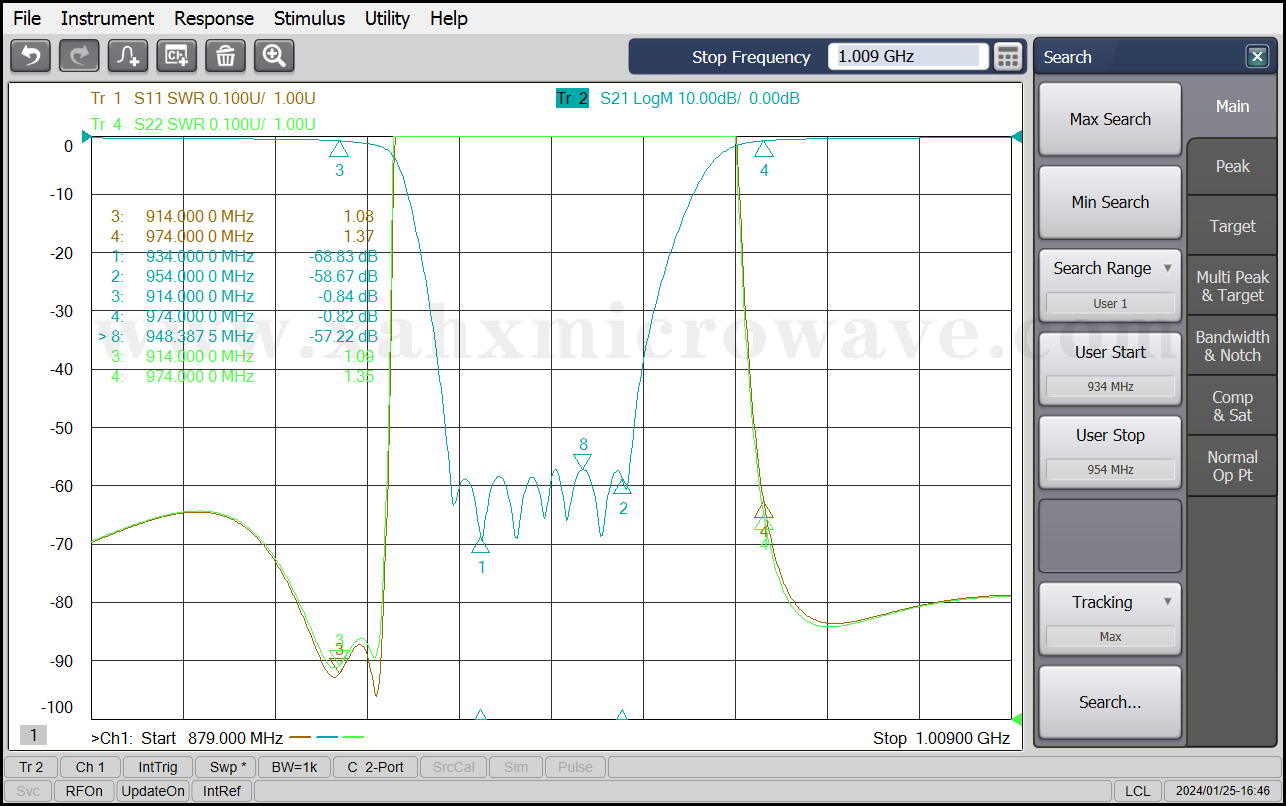Add a new trace using toolbar icon
The image size is (1286, 806).
128,56
